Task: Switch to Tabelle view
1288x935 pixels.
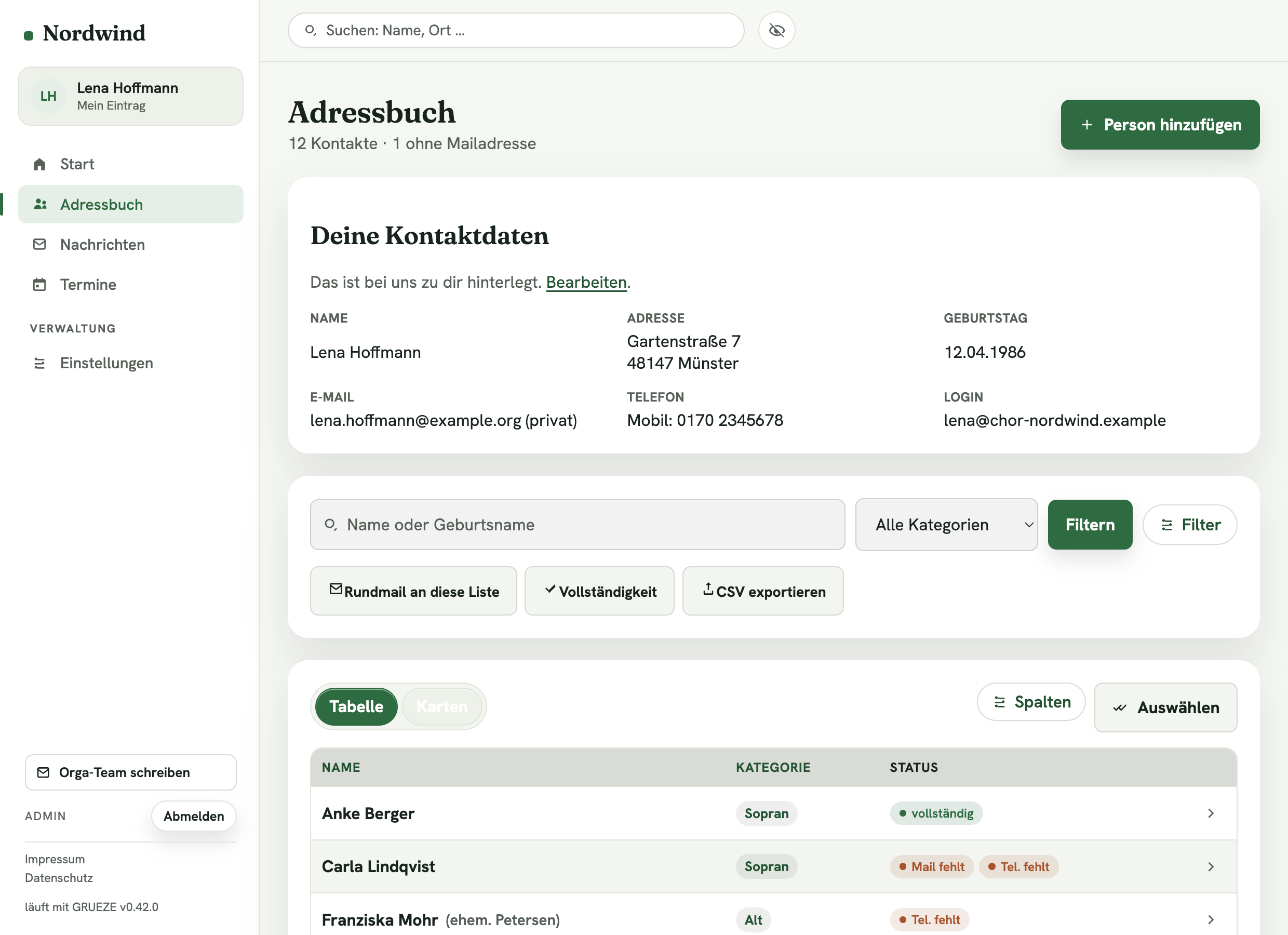Action: coord(356,706)
